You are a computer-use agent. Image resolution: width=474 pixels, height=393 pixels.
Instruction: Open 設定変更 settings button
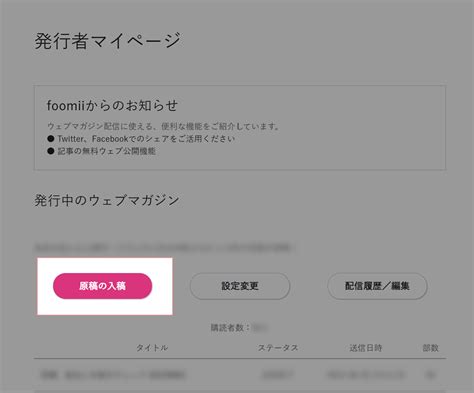point(240,286)
